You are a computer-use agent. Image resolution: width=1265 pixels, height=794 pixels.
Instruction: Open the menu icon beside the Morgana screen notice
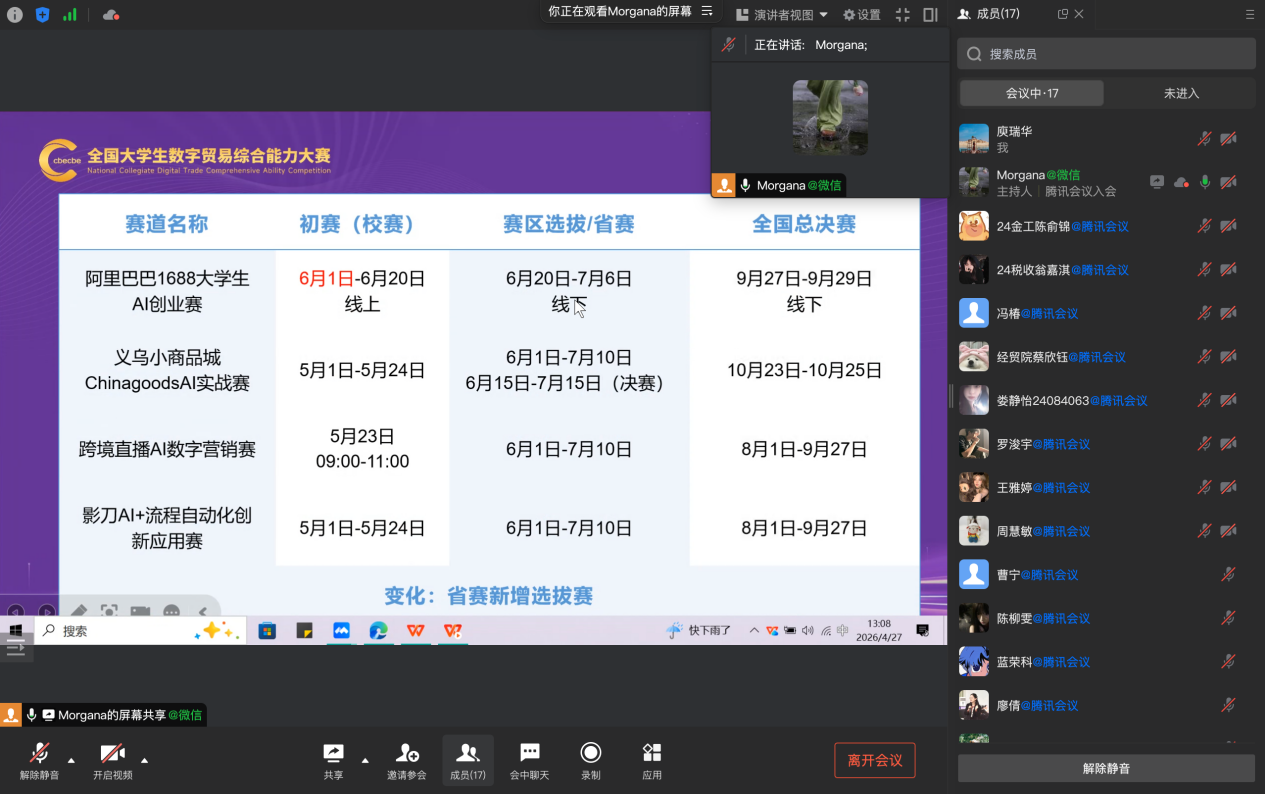pos(707,11)
